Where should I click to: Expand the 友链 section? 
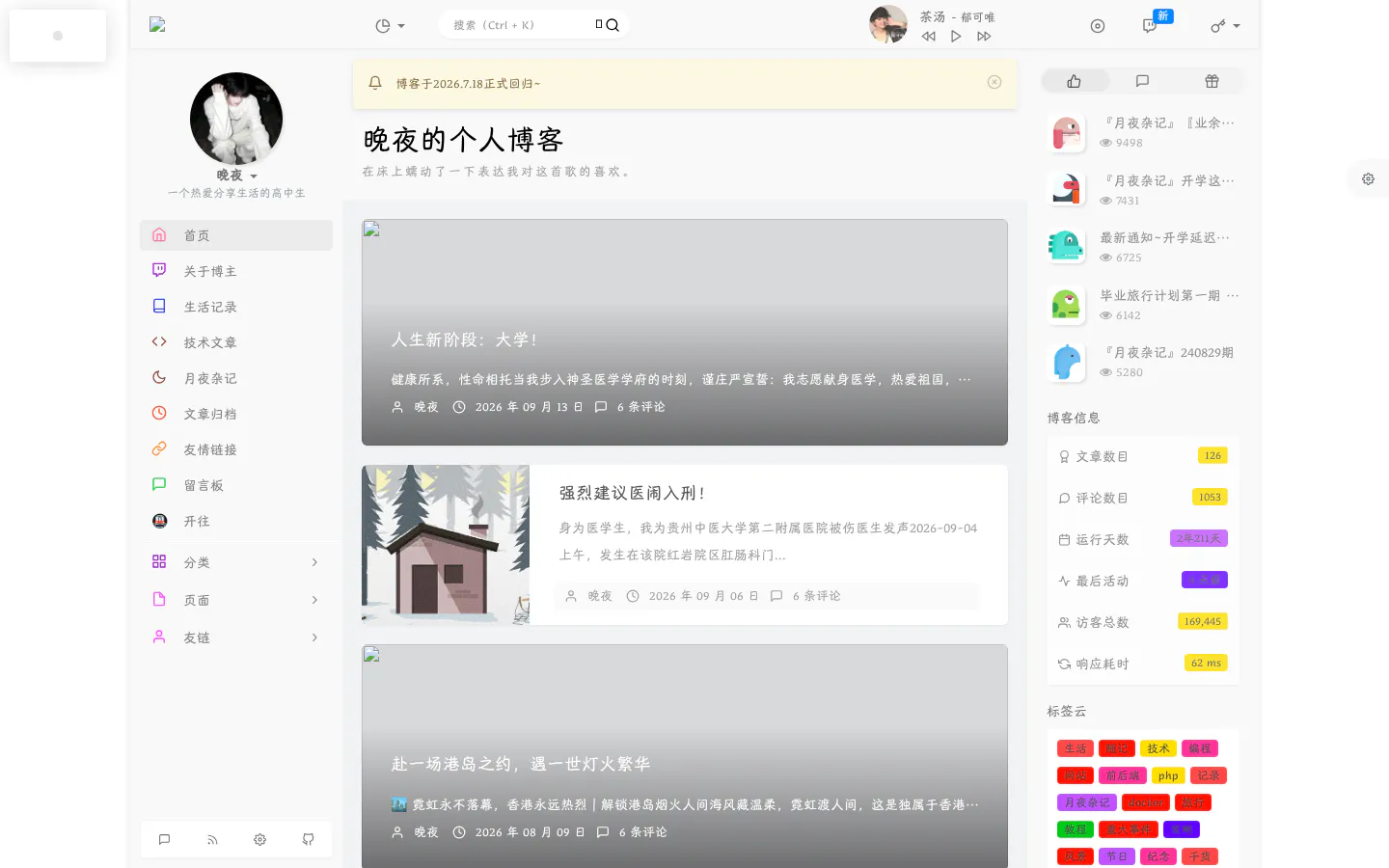(236, 637)
